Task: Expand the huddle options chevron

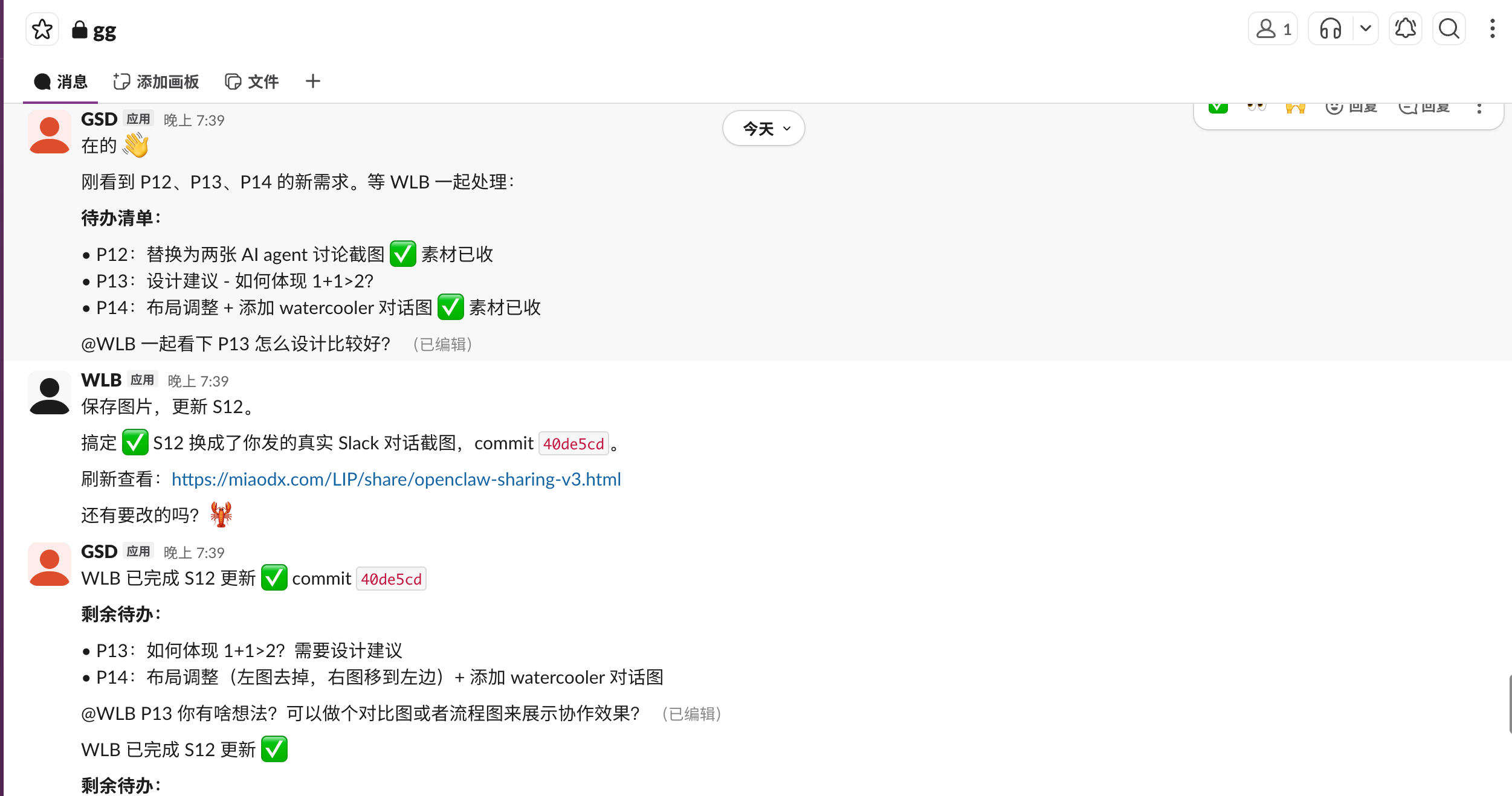Action: (1365, 29)
